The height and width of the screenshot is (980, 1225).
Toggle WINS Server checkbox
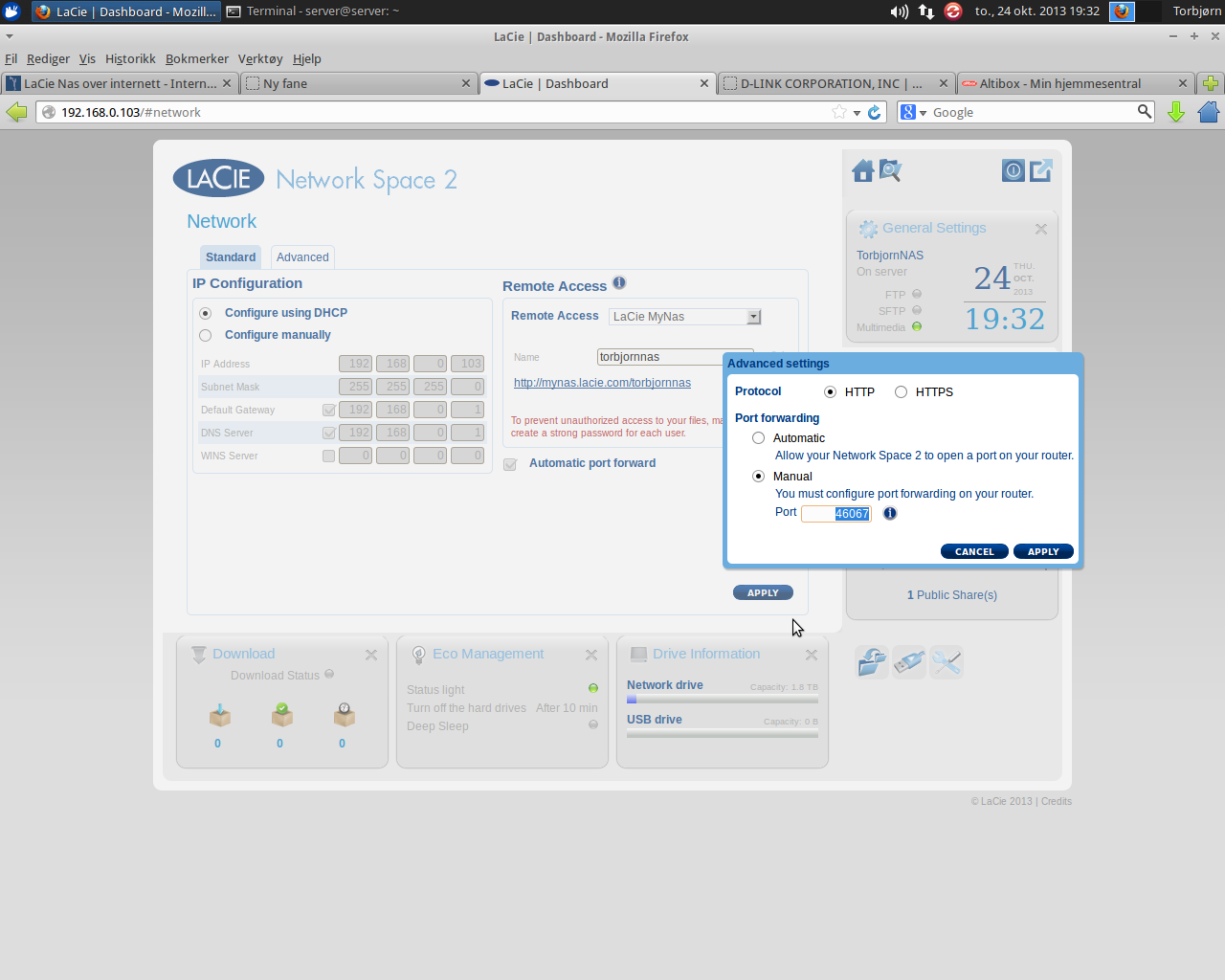(328, 456)
